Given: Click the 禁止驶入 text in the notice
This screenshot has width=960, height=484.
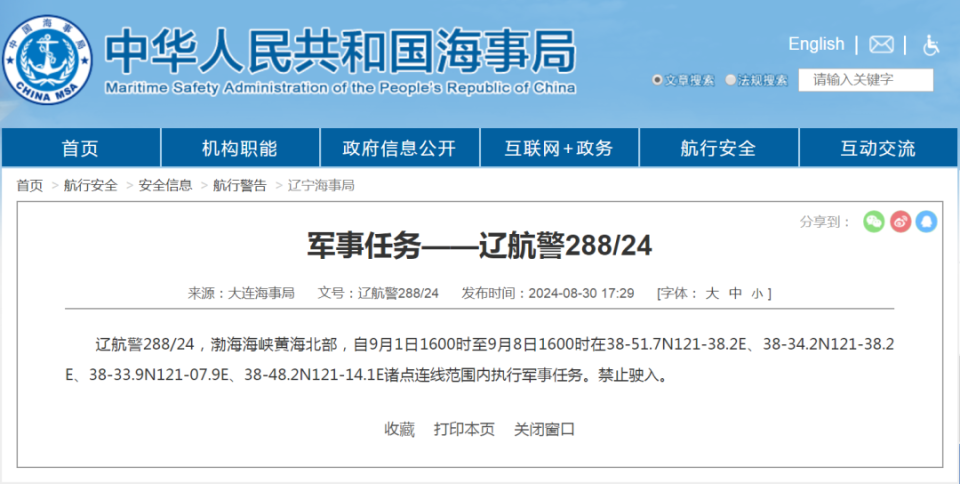Looking at the screenshot, I should tap(628, 374).
